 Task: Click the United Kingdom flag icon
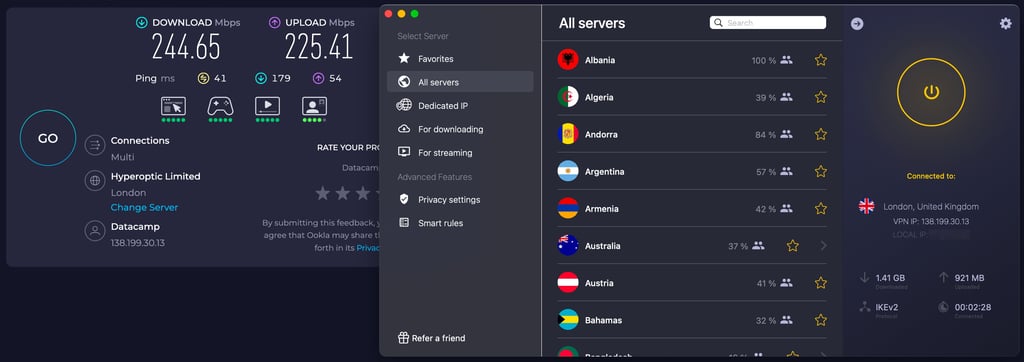tap(867, 206)
